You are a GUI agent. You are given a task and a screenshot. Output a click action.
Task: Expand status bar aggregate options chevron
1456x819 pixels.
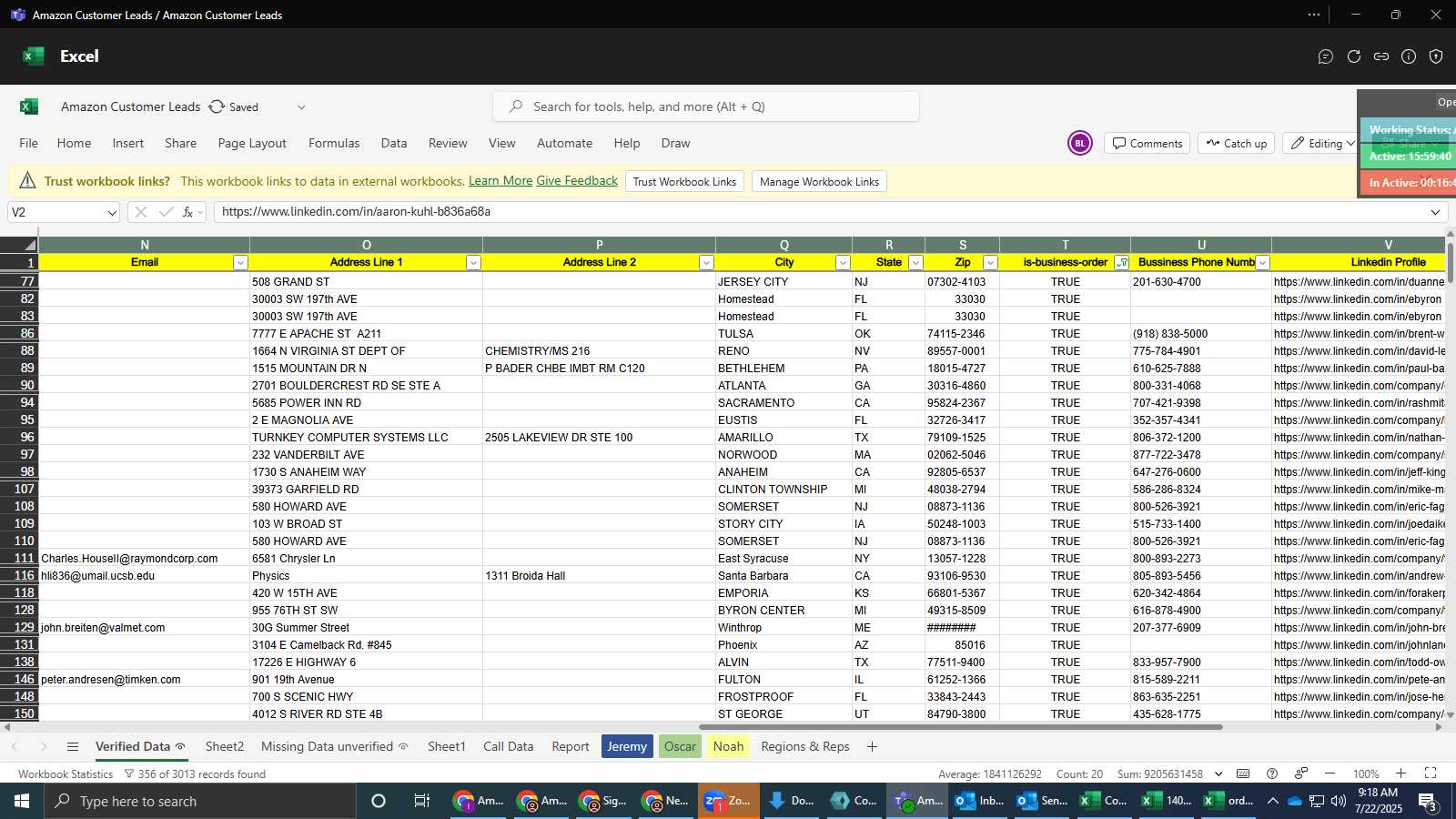click(1218, 773)
